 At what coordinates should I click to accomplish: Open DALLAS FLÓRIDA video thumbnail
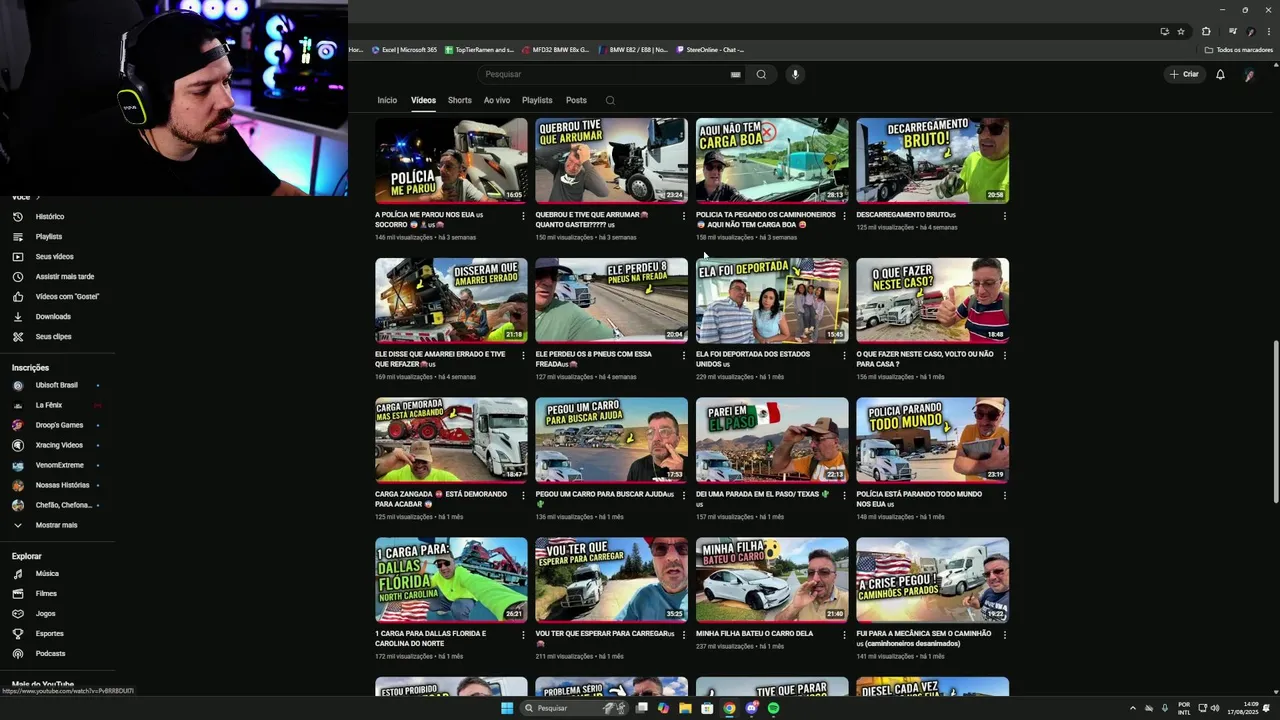point(451,580)
